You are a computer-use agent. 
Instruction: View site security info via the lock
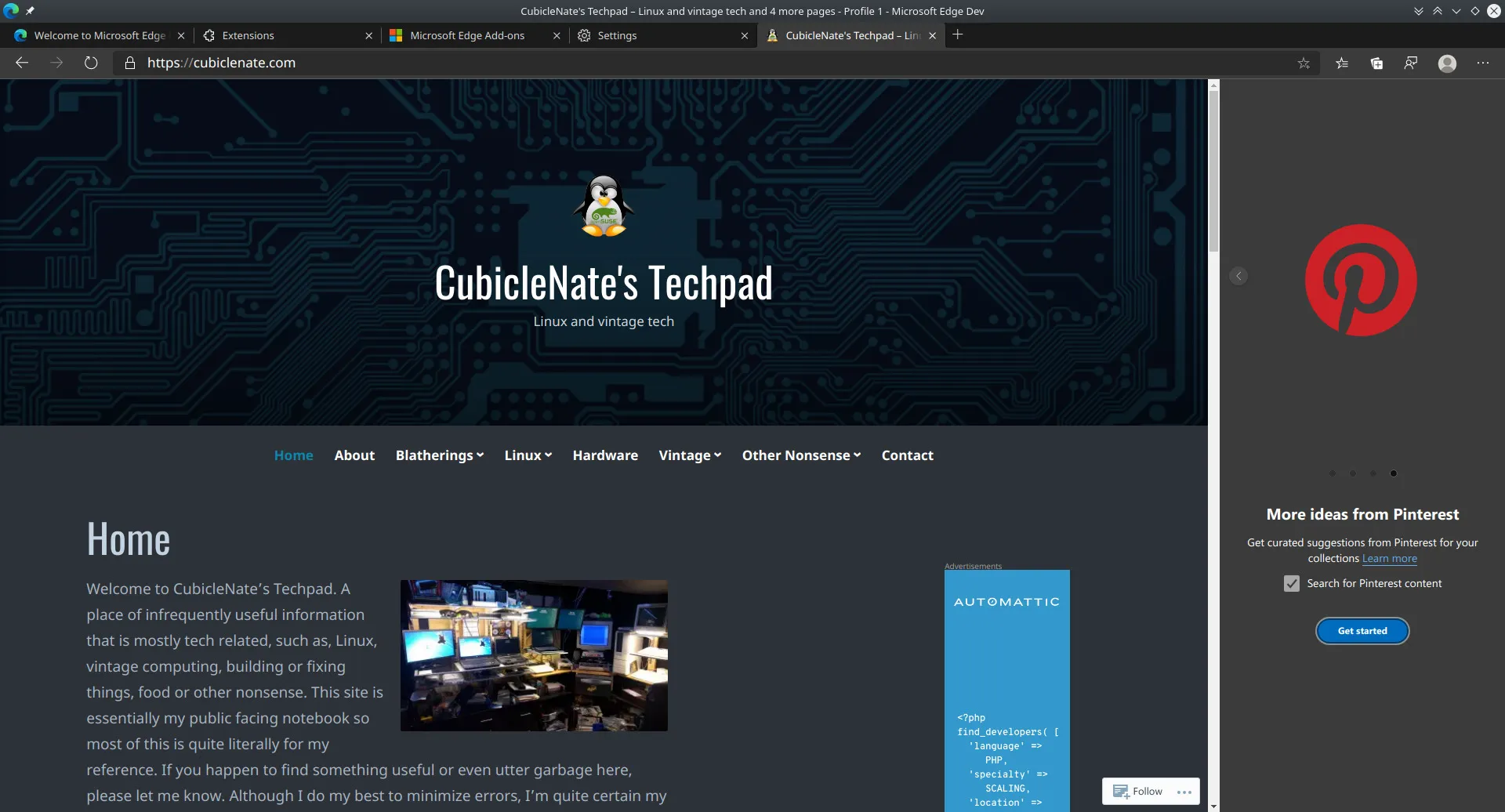(130, 63)
